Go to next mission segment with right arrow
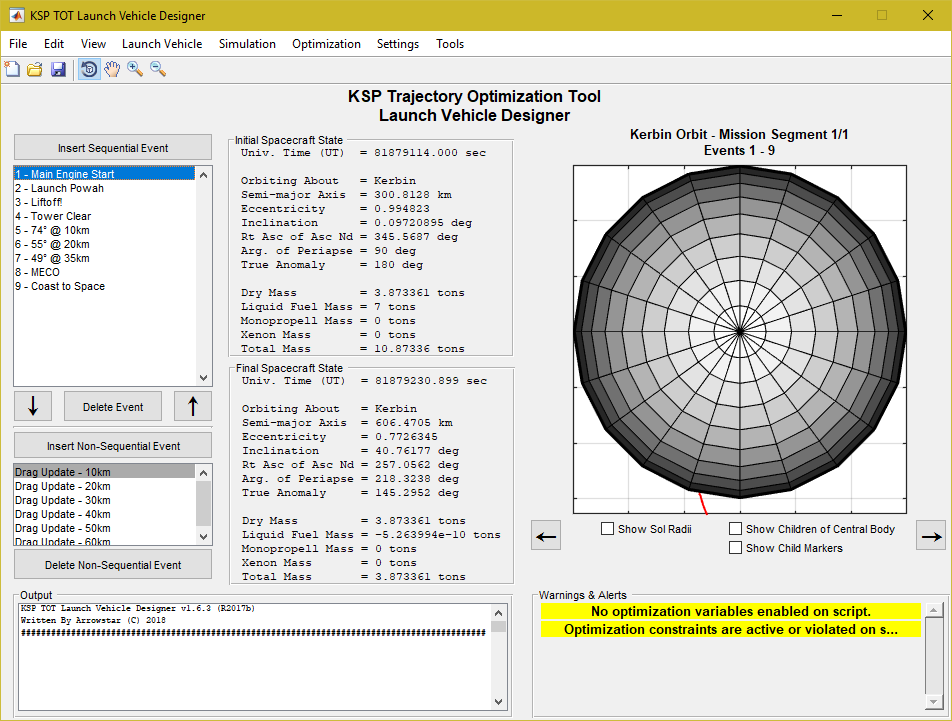952x721 pixels. pyautogui.click(x=931, y=536)
